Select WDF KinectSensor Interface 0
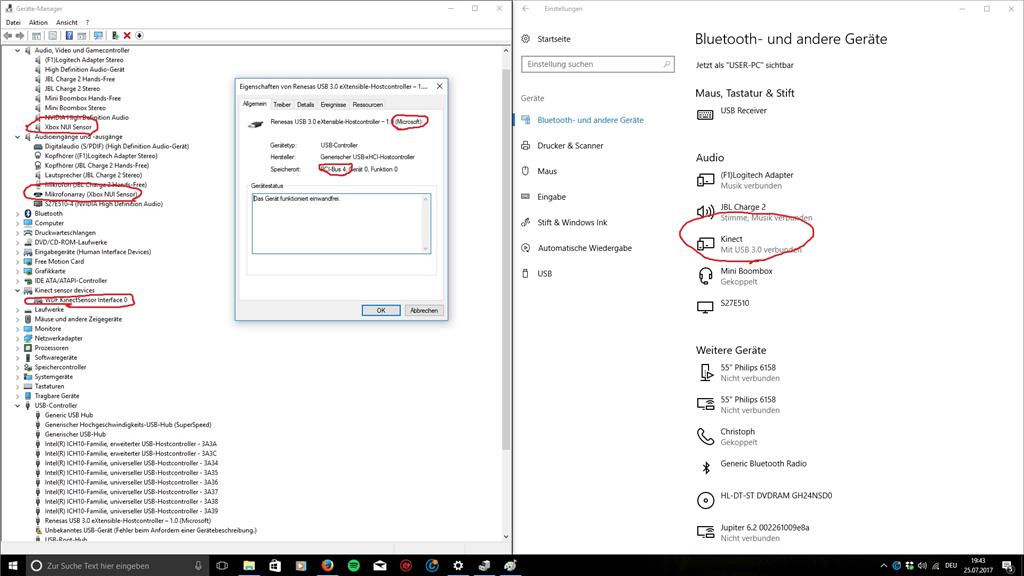Viewport: 1024px width, 576px height. point(86,300)
